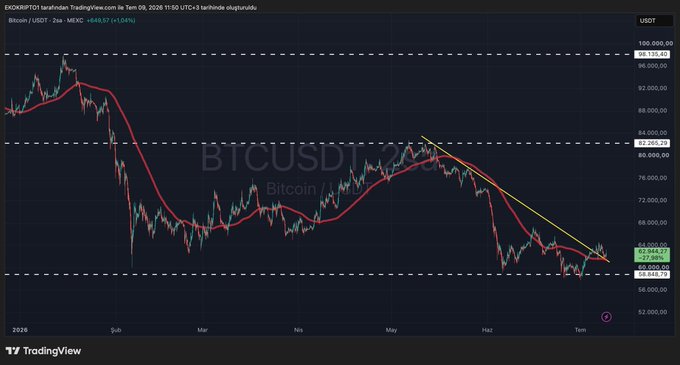This screenshot has height=365, width=680.
Task: Click the 92.000,00 price axis label
Action: 652,88
